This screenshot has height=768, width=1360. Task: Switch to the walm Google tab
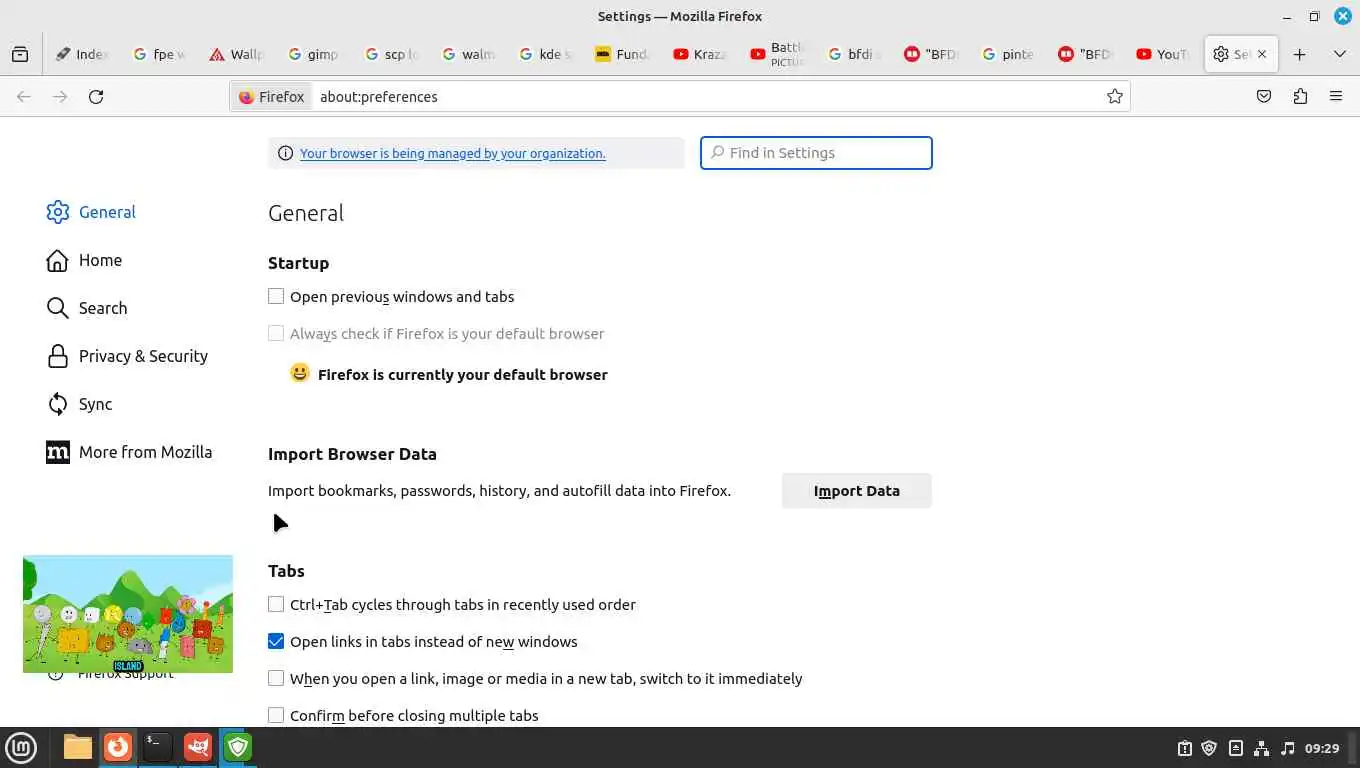[470, 55]
